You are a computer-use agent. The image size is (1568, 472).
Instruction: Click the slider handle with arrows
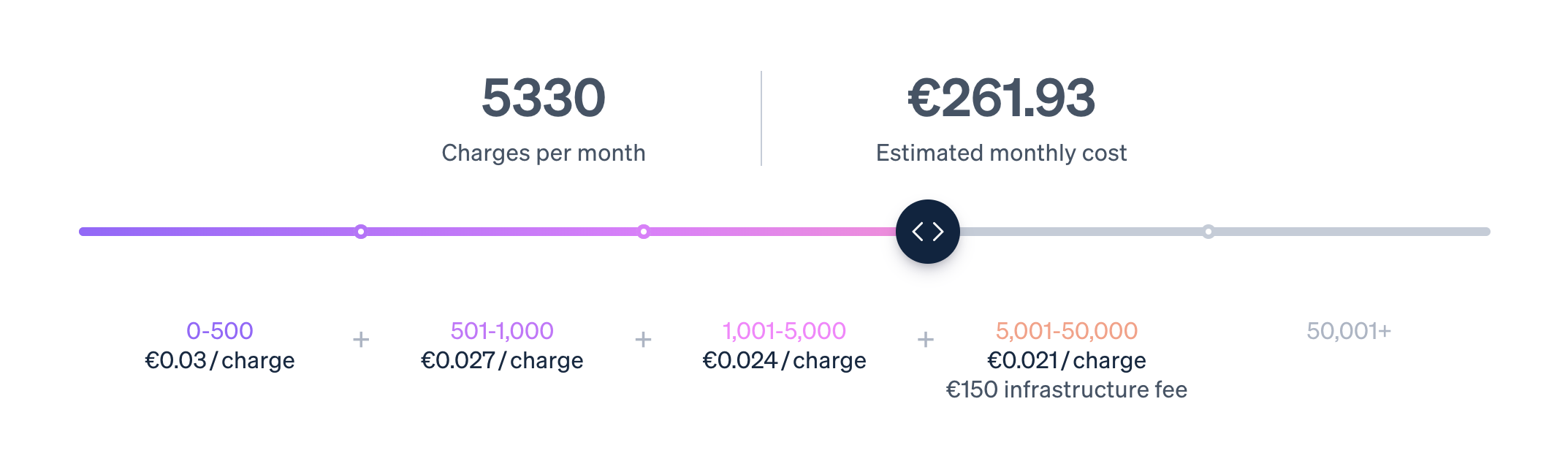click(927, 232)
